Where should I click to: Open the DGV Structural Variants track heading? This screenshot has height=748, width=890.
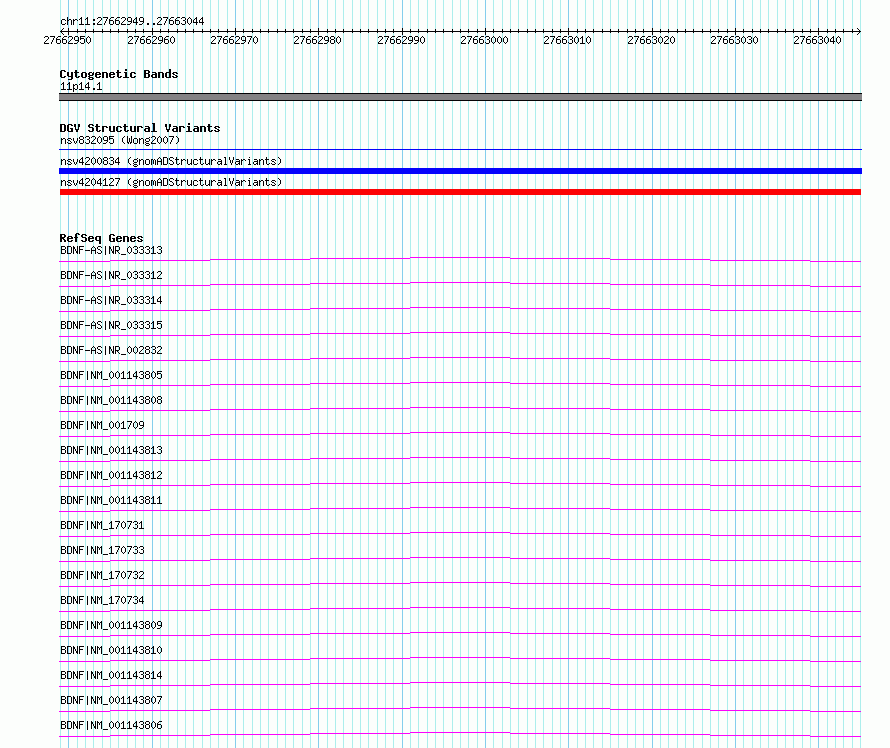[140, 128]
